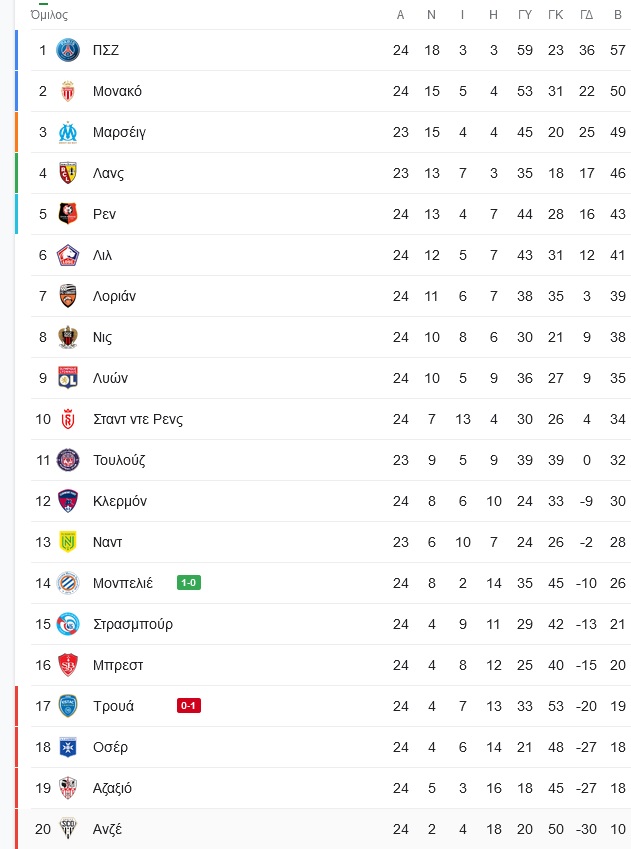This screenshot has height=849, width=631.
Task: Click the Marseille club logo
Action: point(68,132)
